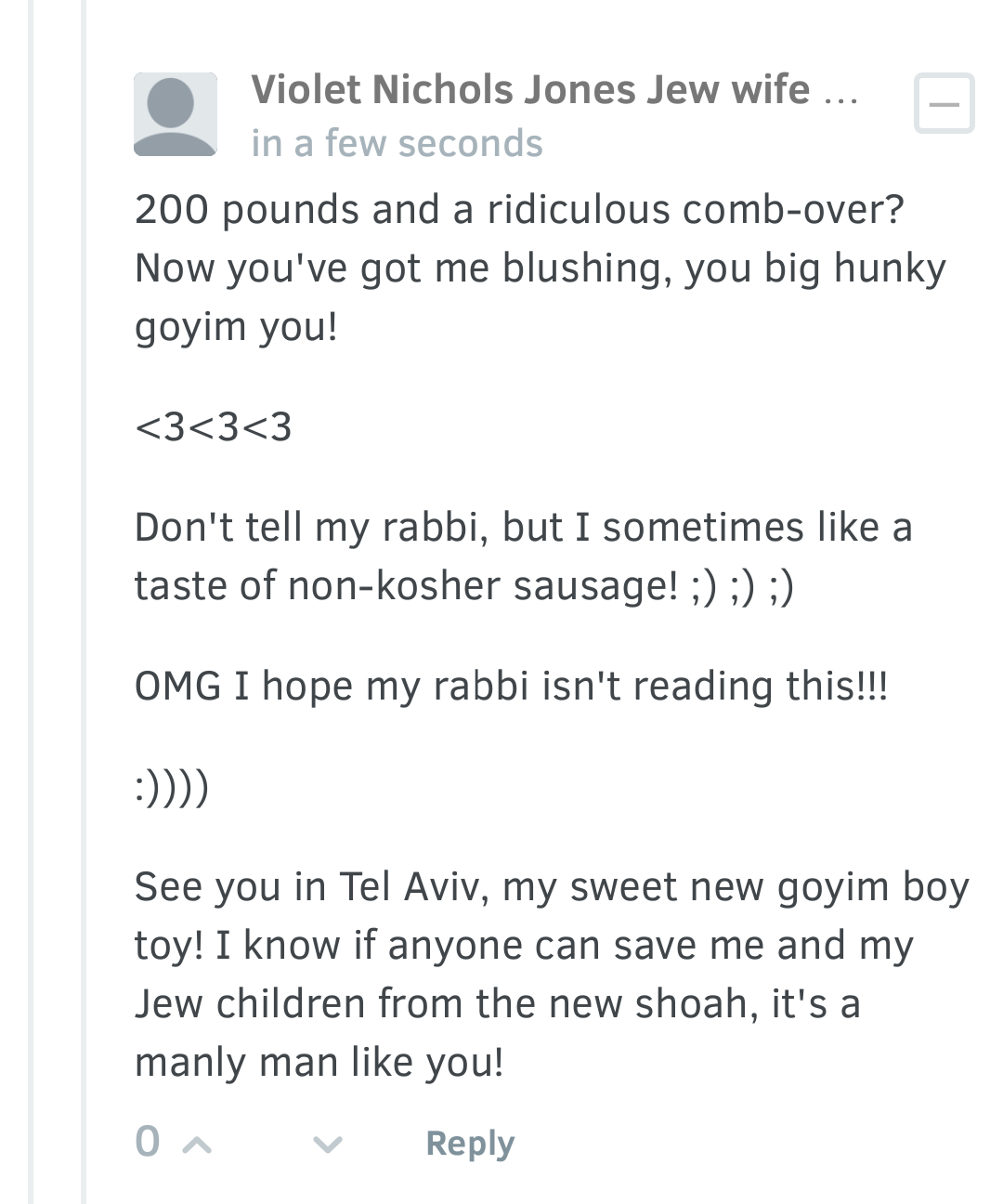
Task: Click the vertical thread line left of comment
Action: pyautogui.click(x=84, y=602)
